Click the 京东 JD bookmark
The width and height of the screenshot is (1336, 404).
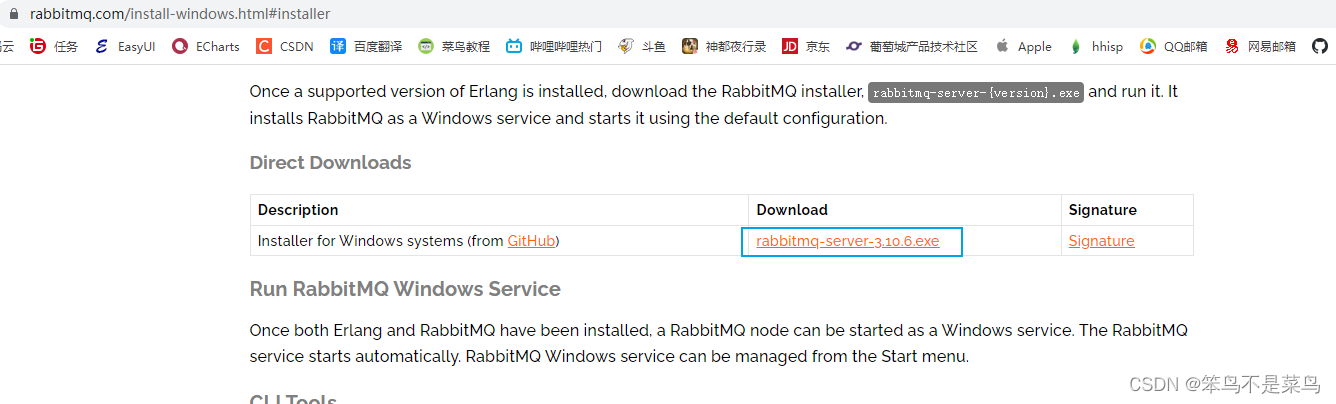806,46
